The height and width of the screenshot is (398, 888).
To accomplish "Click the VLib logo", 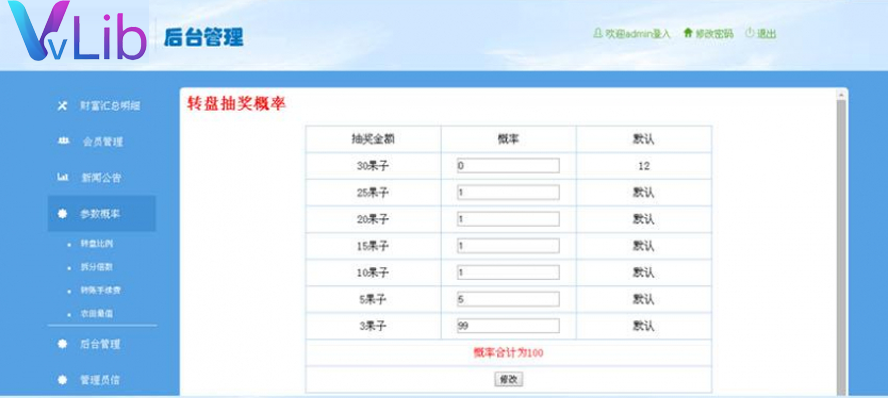I will [77, 31].
